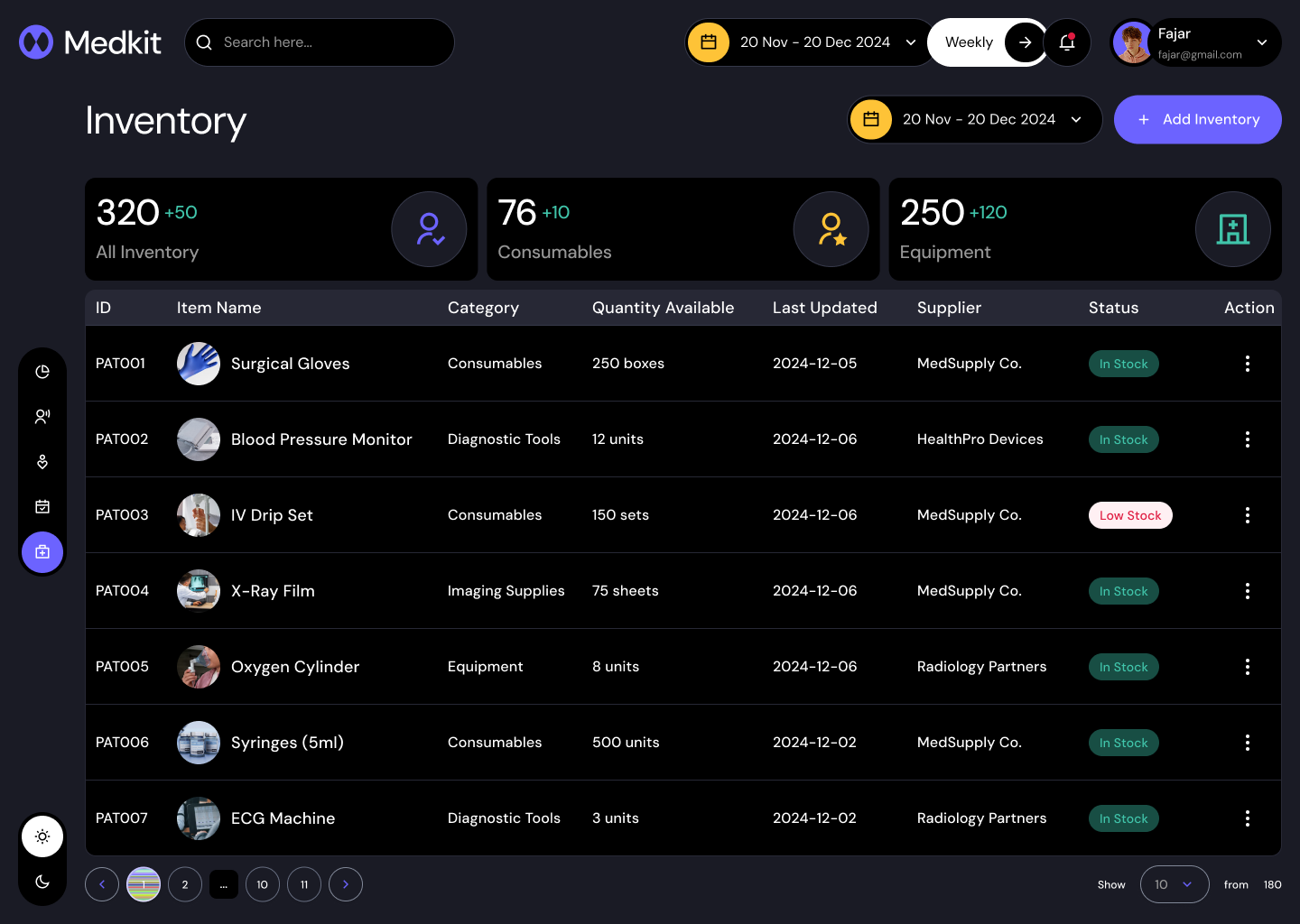Screen dimensions: 1300x924
Task: Switch theme to dark mode via moon icon
Action: coord(42,882)
